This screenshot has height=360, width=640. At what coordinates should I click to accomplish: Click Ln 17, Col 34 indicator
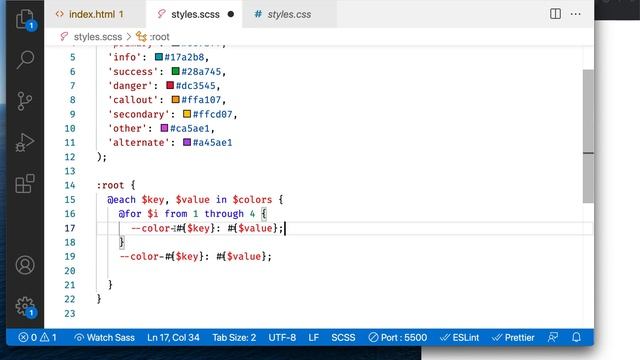[x=173, y=338]
